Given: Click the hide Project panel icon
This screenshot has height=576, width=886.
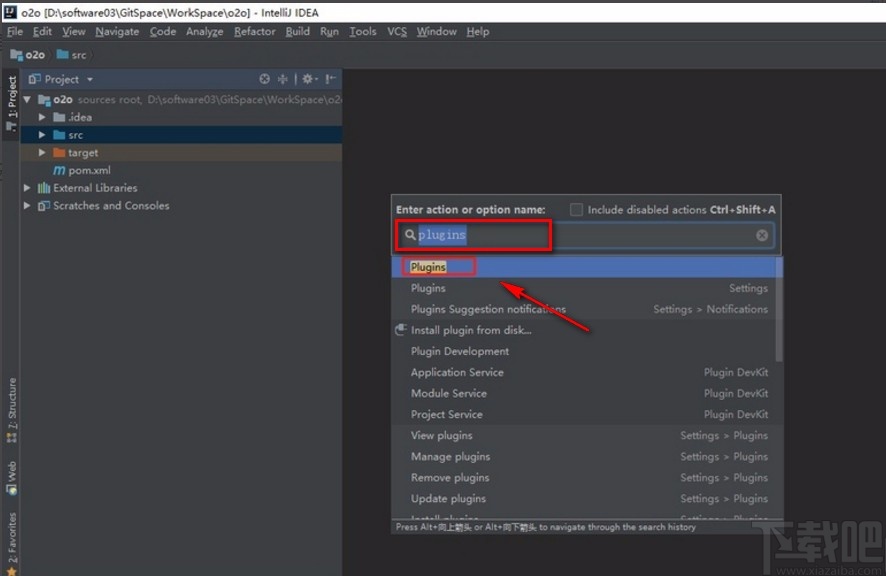Looking at the screenshot, I should click(x=331, y=79).
